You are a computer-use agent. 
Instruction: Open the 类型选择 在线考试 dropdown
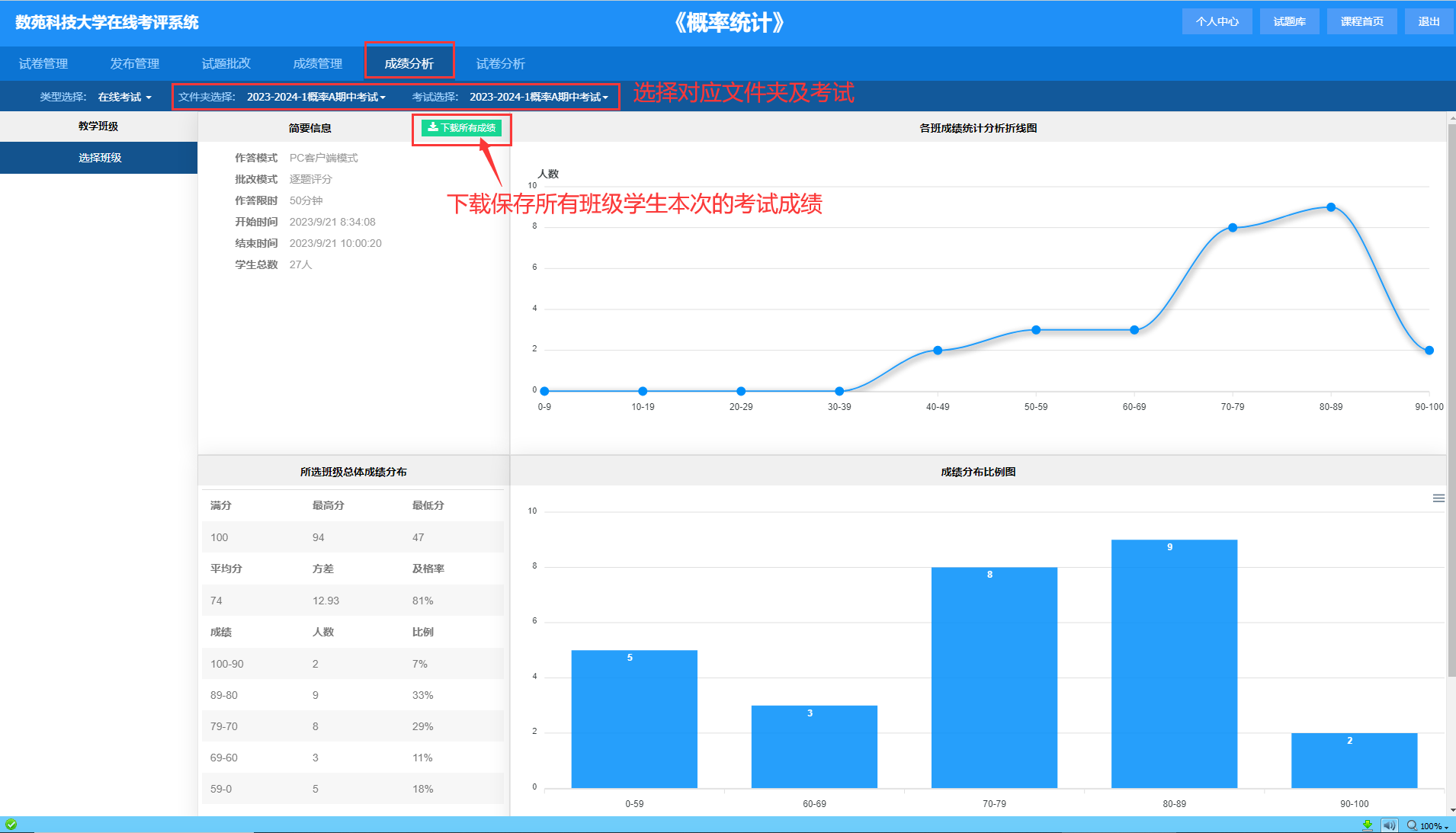click(x=125, y=97)
